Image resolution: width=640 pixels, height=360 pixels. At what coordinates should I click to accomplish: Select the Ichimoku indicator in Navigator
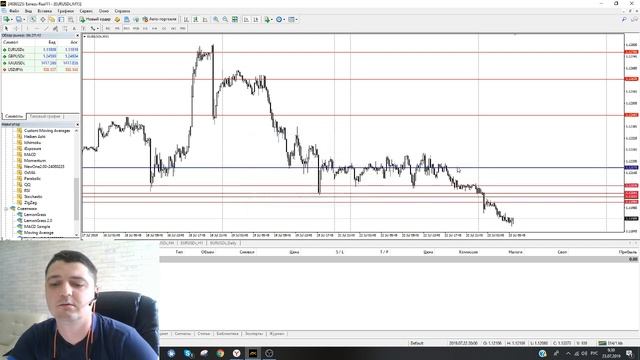point(32,142)
